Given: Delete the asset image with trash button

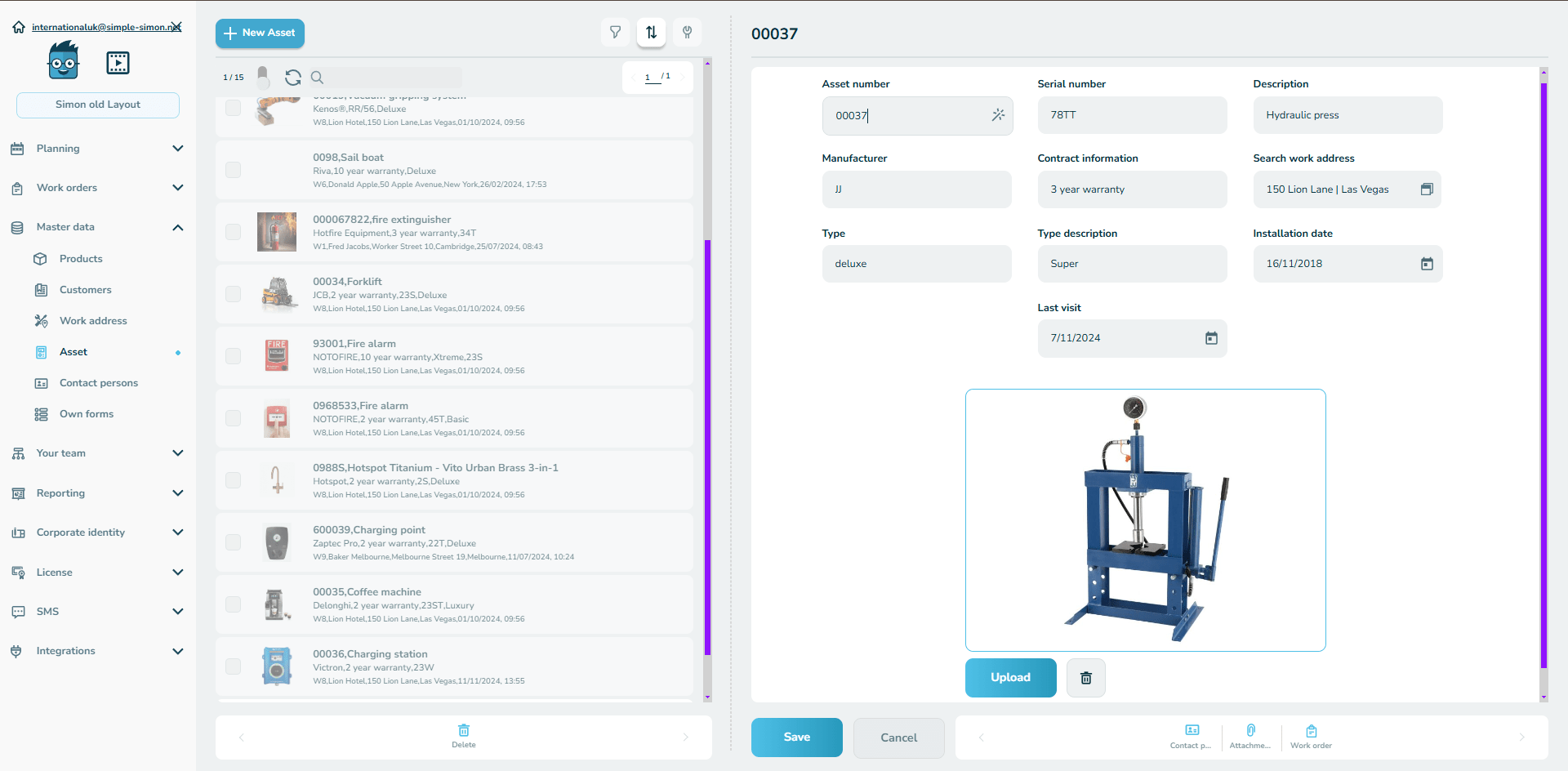Looking at the screenshot, I should point(1086,678).
